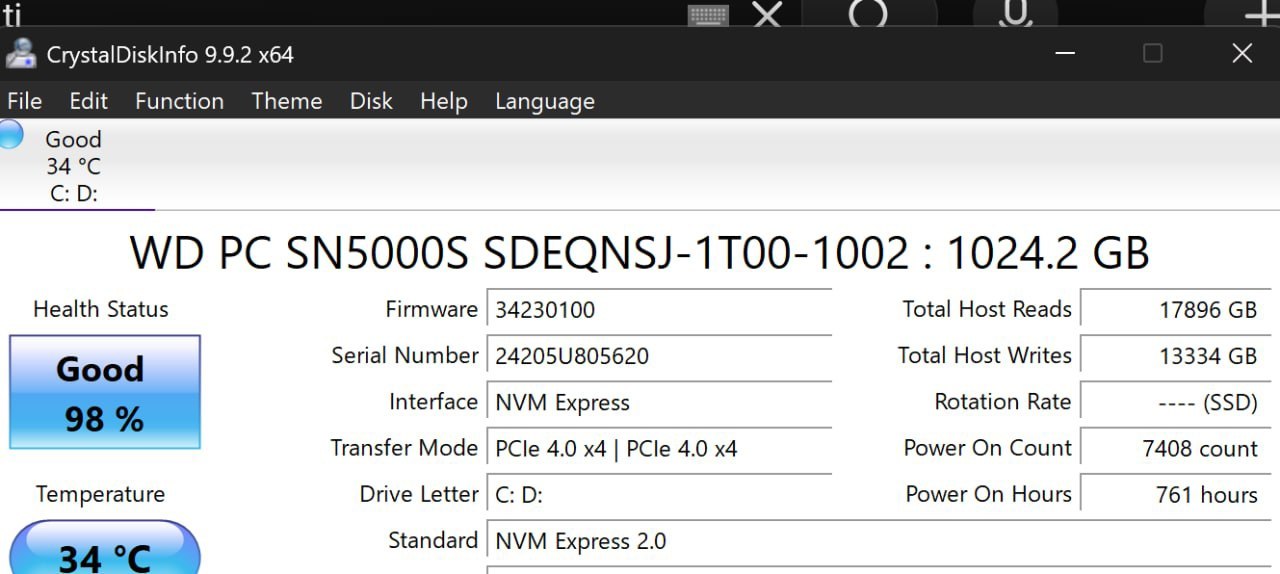The height and width of the screenshot is (574, 1280).
Task: Click the Power On Hours label
Action: (x=988, y=493)
